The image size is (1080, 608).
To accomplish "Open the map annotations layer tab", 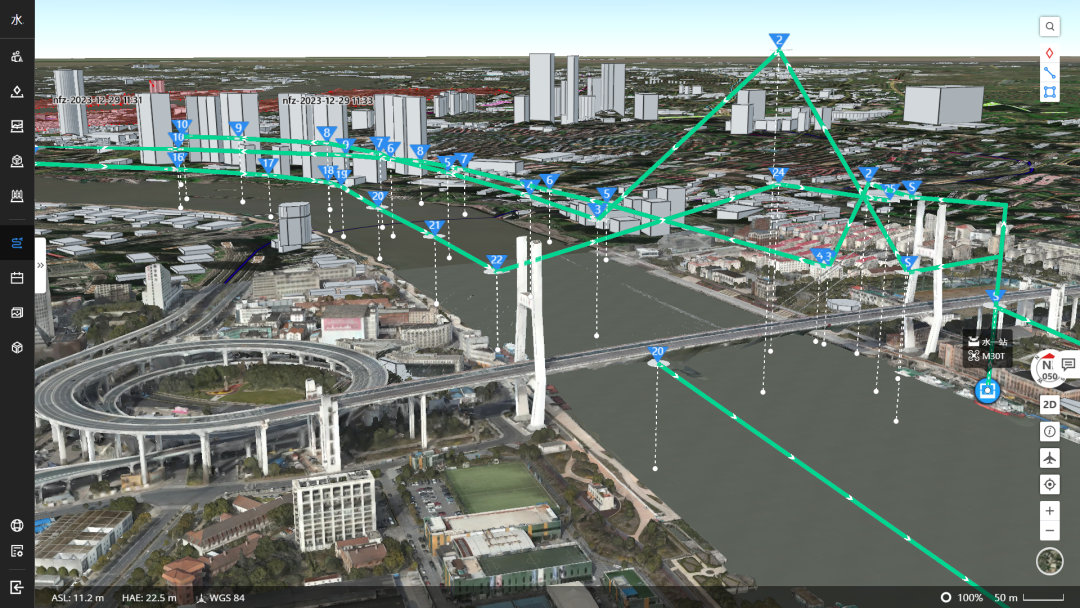I will click(17, 92).
